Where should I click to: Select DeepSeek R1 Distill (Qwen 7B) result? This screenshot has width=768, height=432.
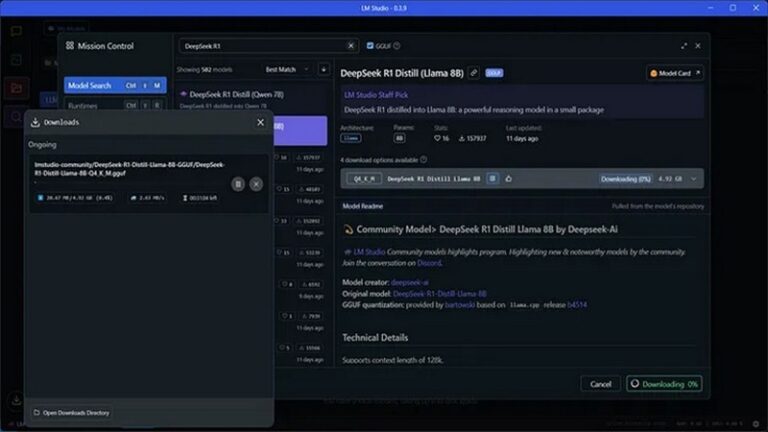(235, 94)
